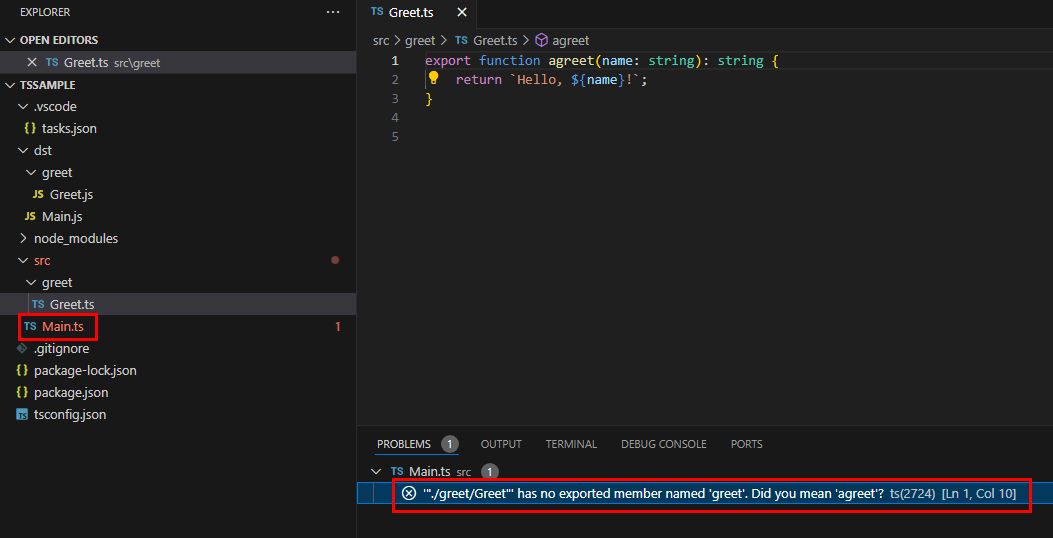The image size is (1053, 538).
Task: Switch to the Output panel tab
Action: click(x=501, y=444)
